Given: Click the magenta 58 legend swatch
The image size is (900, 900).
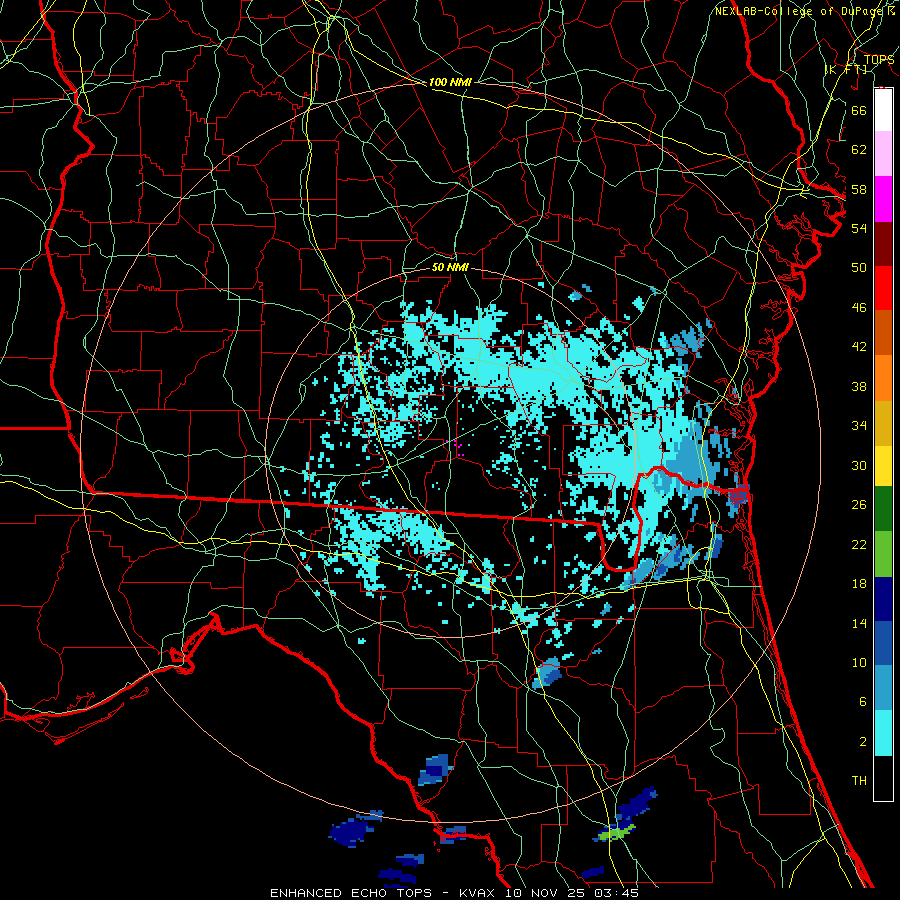Looking at the screenshot, I should [883, 199].
